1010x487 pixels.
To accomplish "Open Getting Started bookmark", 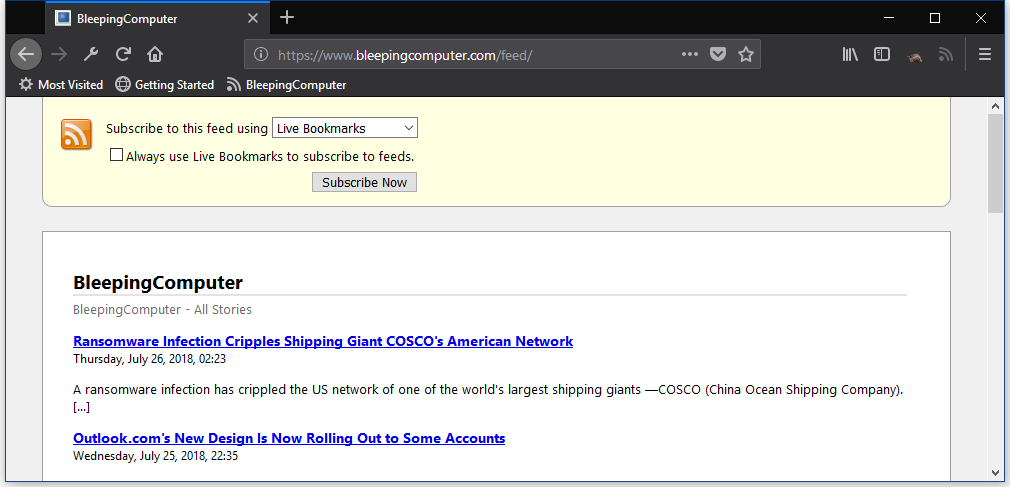I will click(164, 85).
